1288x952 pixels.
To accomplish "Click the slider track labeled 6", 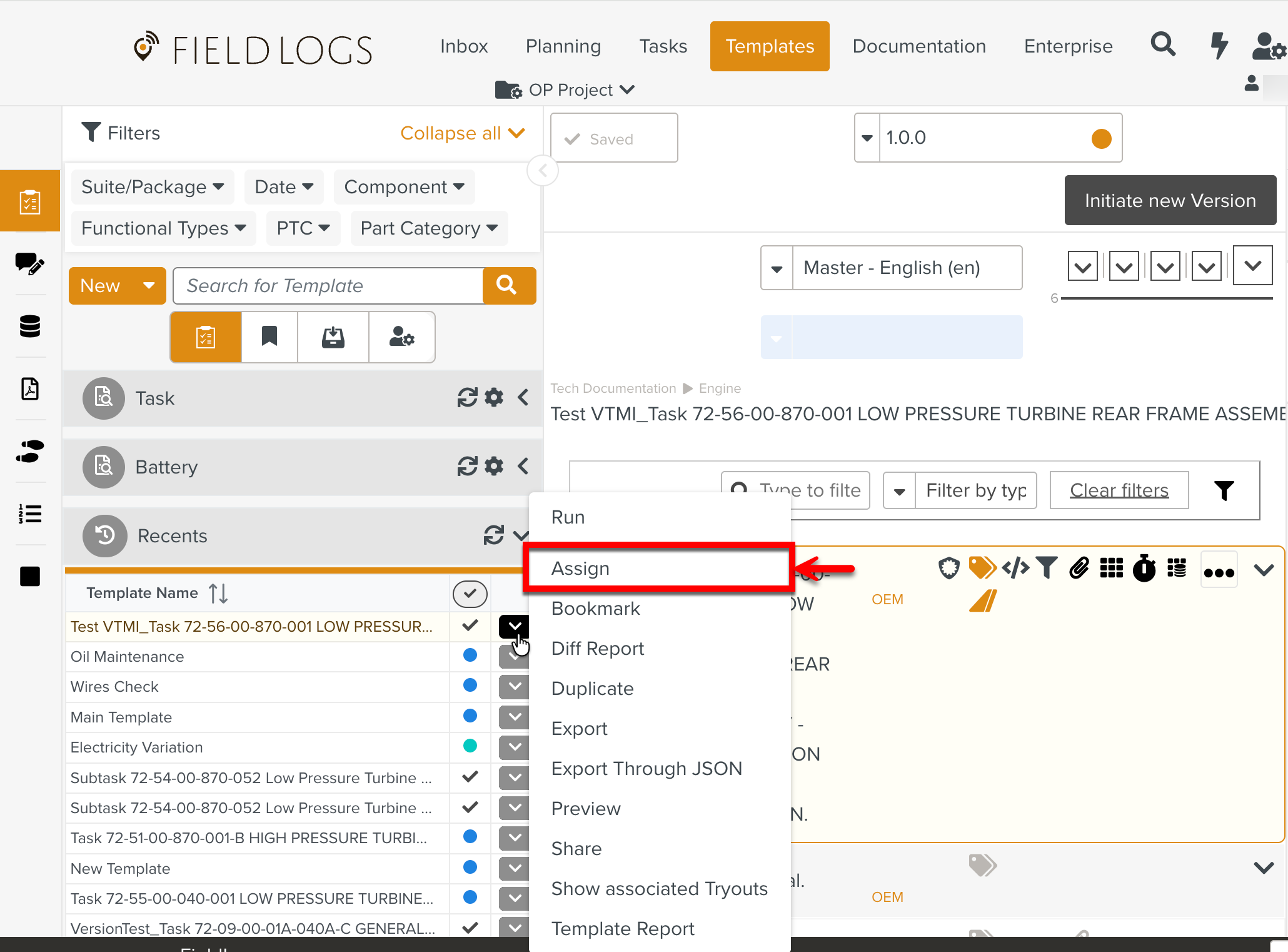I will pos(1166,298).
